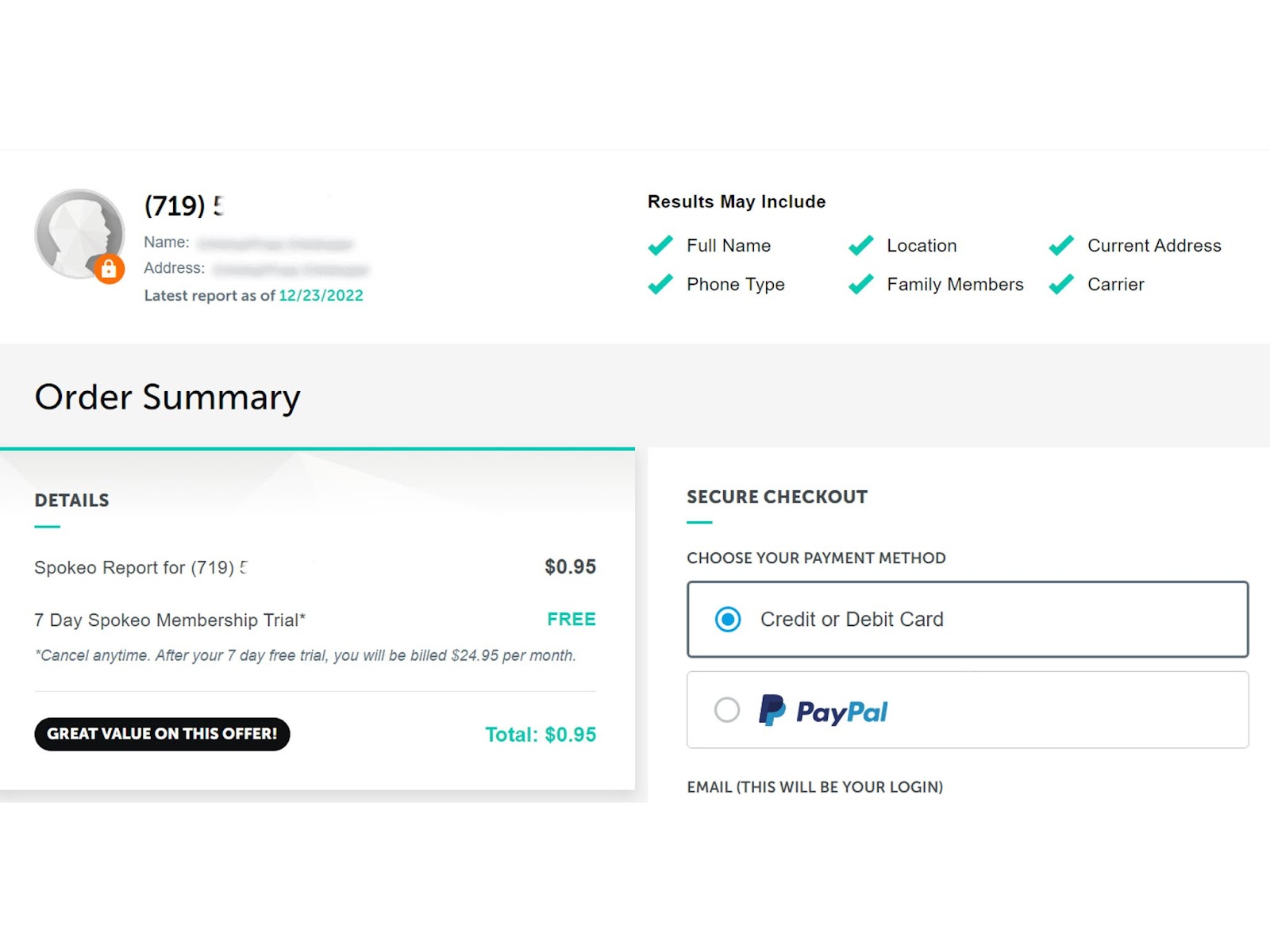Screen dimensions: 1270x952
Task: Select the PayPal radio button
Action: [727, 709]
